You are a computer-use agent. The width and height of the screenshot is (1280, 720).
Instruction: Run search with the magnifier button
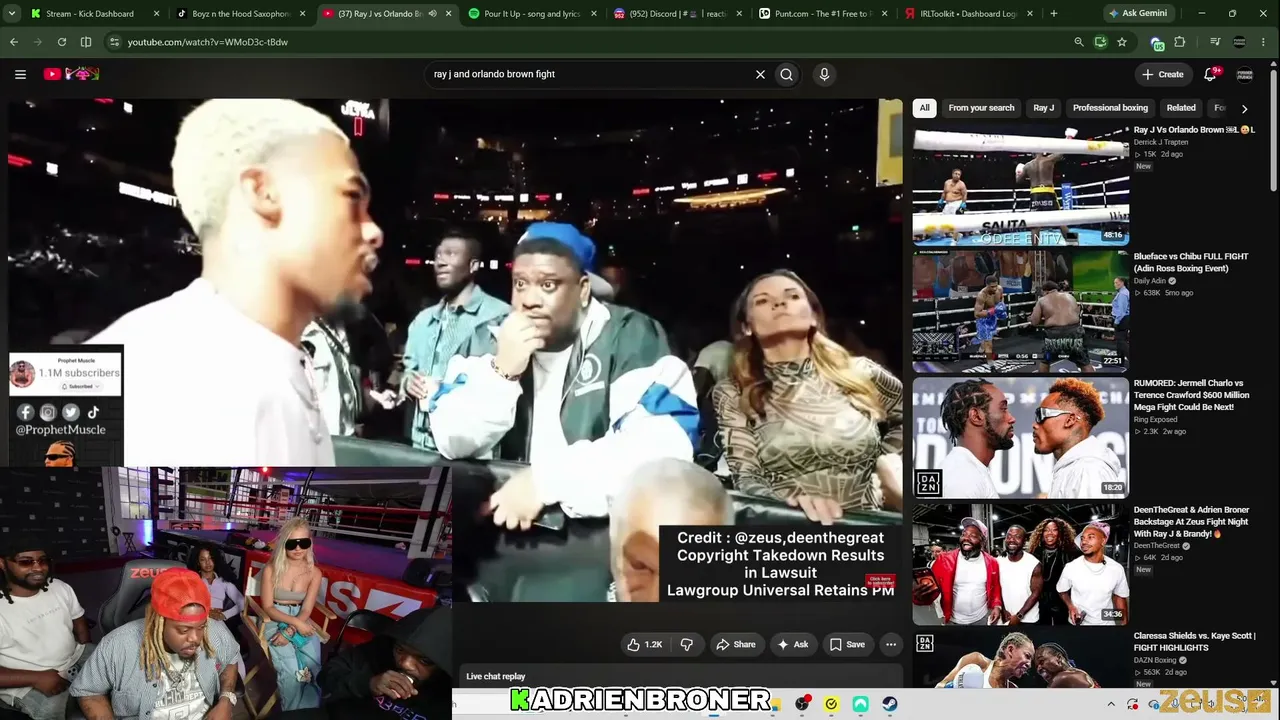click(787, 74)
